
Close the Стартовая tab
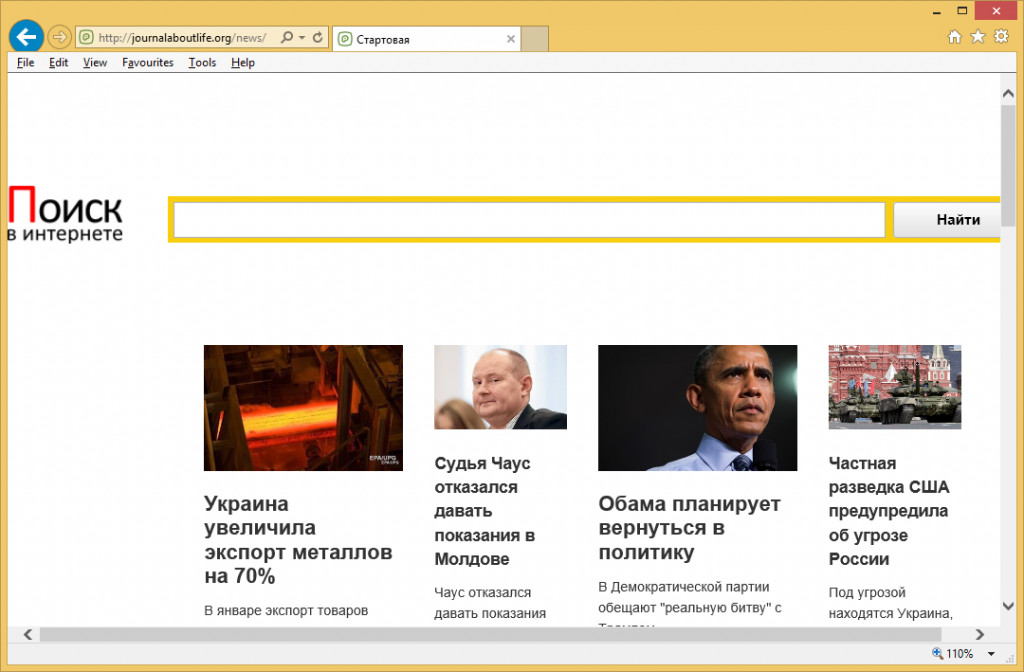tap(511, 39)
